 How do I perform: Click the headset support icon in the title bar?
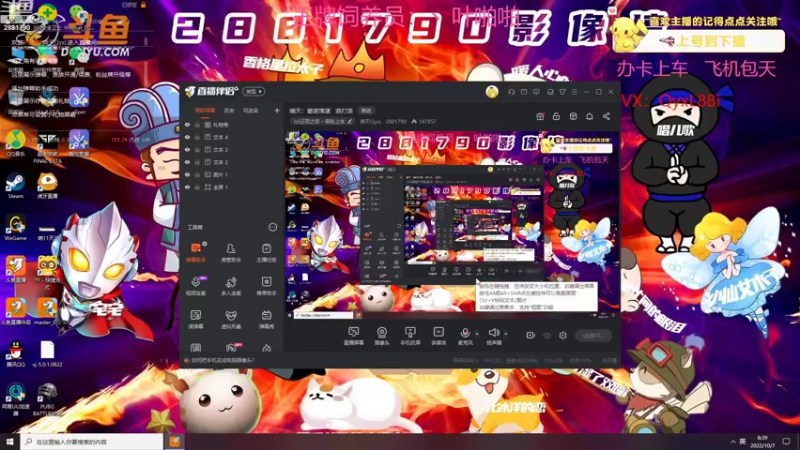(x=511, y=92)
